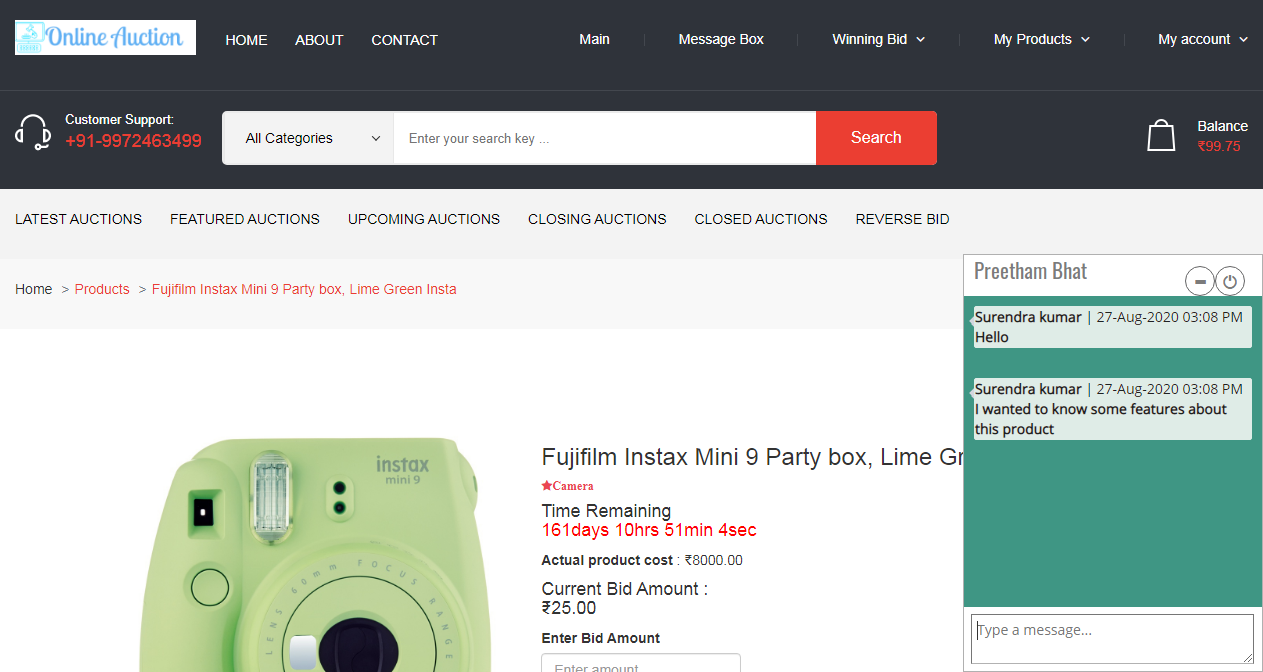Go to the HOME menu item
This screenshot has height=672, width=1263.
246,40
